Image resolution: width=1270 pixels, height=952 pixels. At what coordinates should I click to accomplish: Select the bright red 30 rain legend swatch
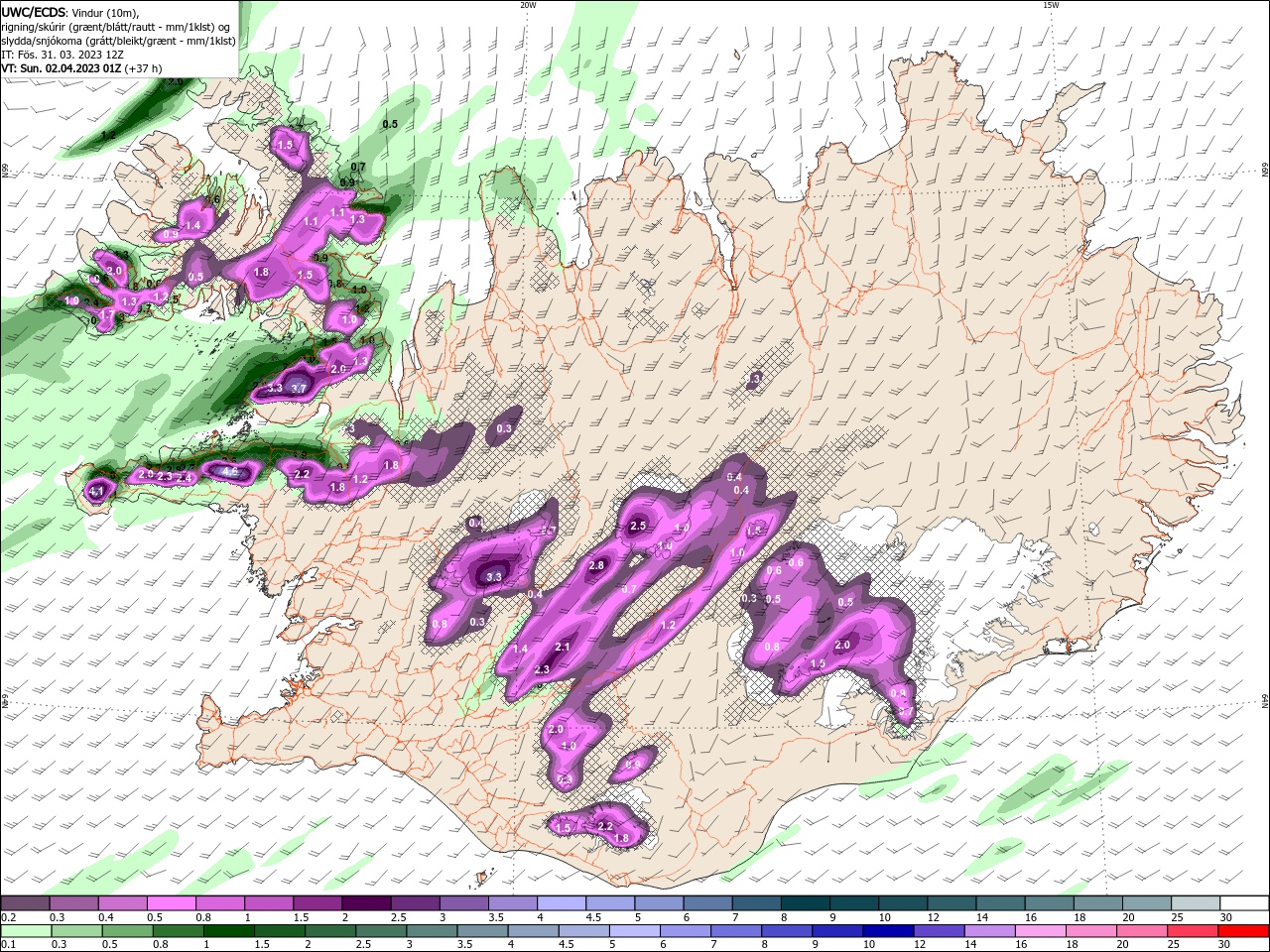(1242, 931)
